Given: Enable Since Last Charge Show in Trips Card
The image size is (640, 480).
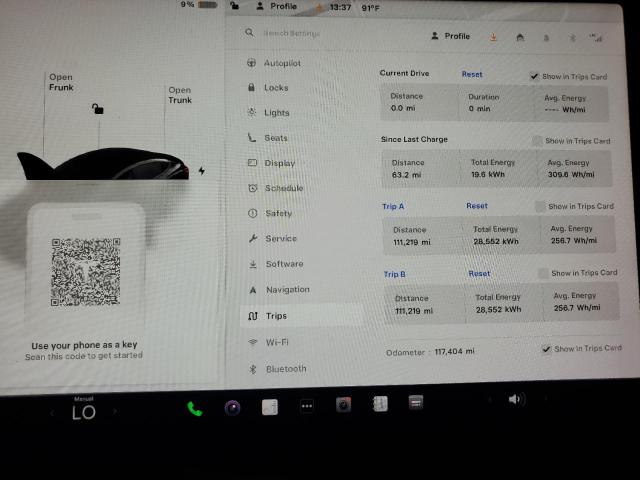Looking at the screenshot, I should tap(538, 141).
